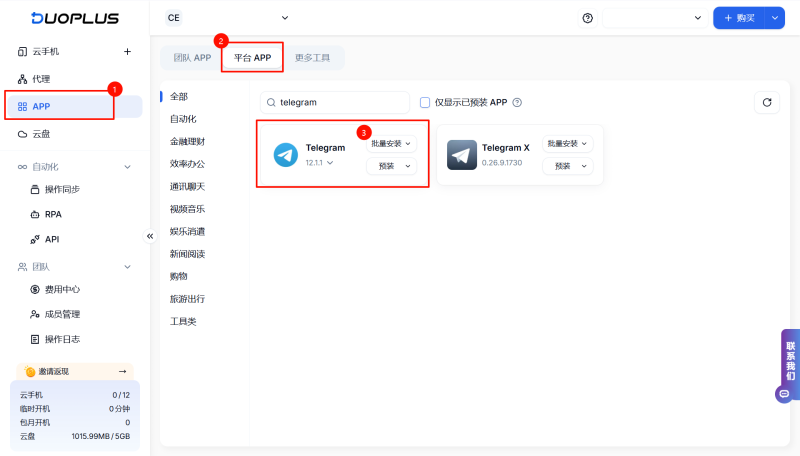800x456 pixels.
Task: Open the 联系我们 chat bubble icon
Action: (784, 394)
